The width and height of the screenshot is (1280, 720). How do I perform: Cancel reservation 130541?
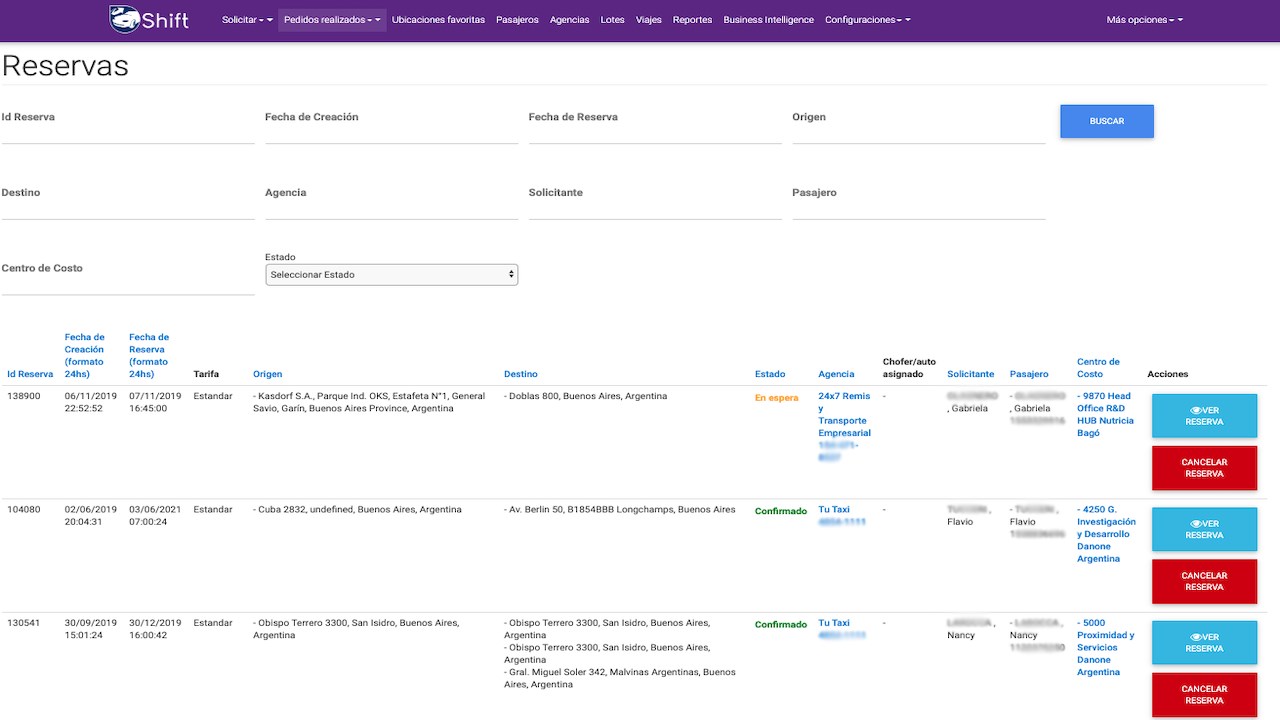pos(1204,694)
